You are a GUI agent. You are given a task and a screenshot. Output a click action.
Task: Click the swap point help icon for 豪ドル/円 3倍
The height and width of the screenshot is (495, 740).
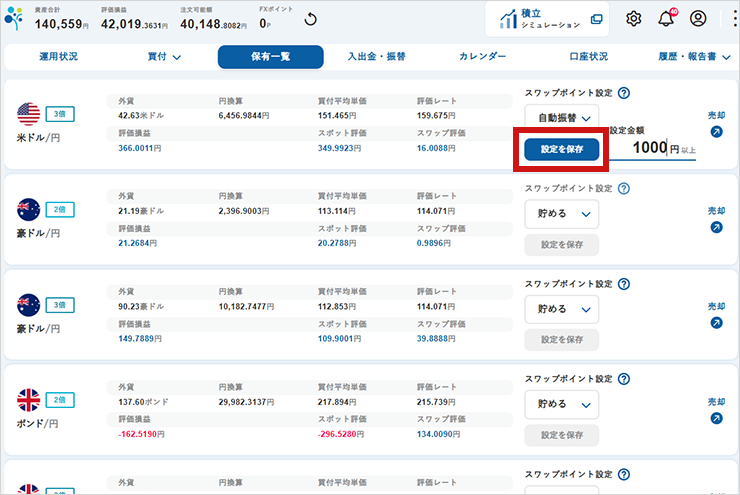[x=624, y=284]
